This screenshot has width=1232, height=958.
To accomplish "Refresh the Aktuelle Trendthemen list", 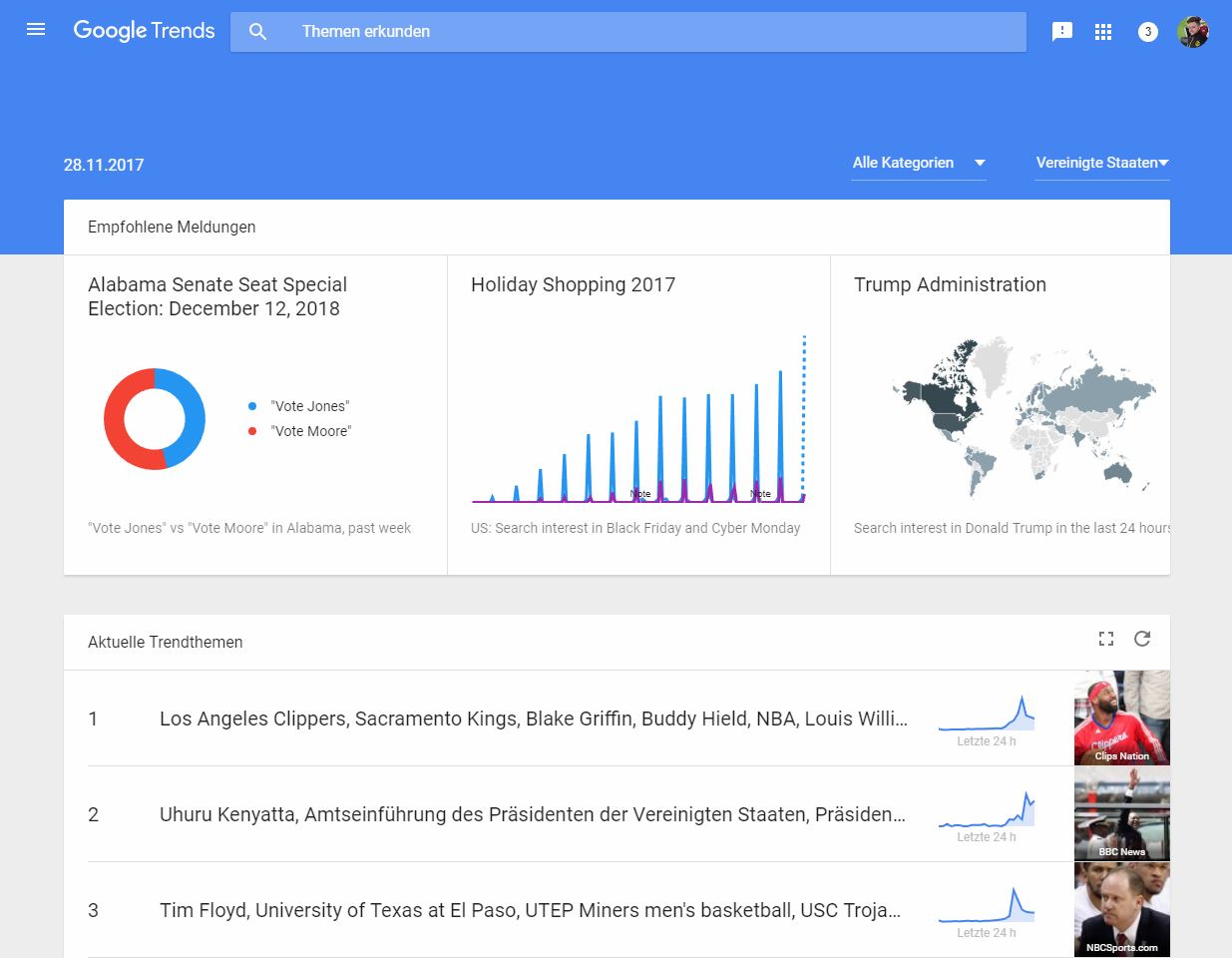I will pyautogui.click(x=1142, y=639).
